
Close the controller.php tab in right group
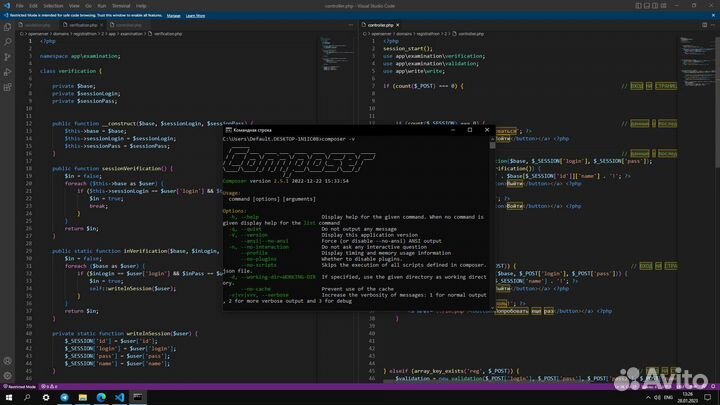click(398, 25)
